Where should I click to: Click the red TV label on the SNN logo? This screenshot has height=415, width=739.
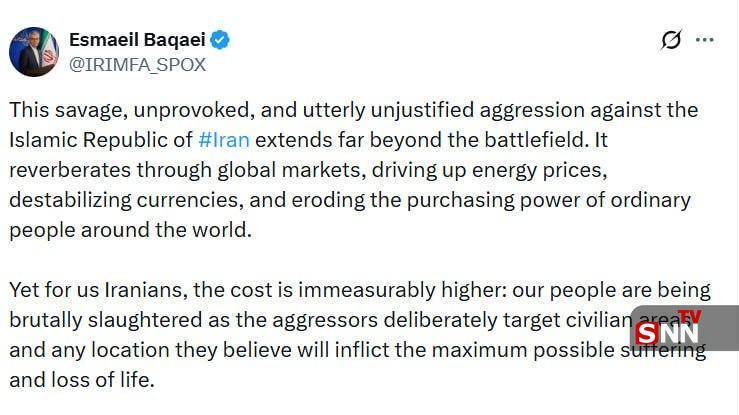tap(690, 317)
